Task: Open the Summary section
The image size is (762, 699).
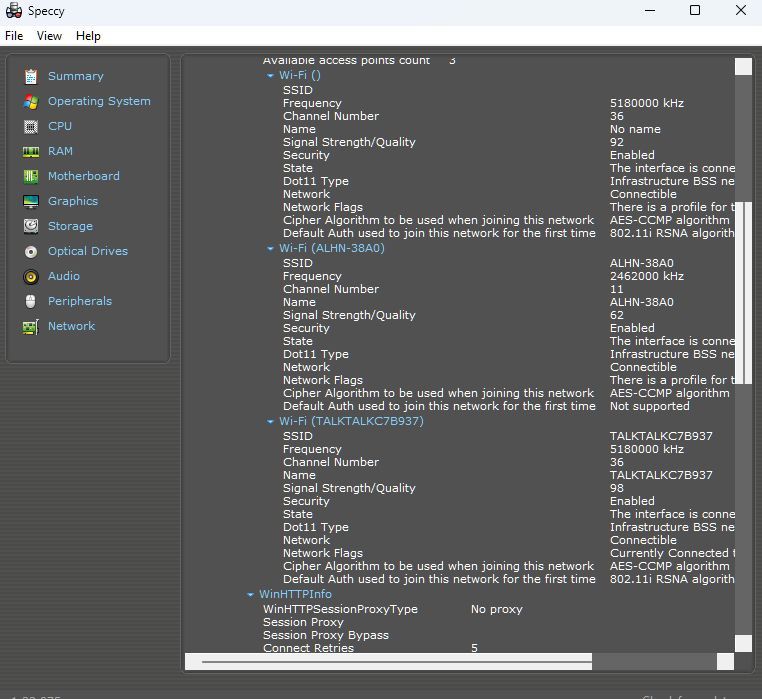Action: tap(76, 76)
